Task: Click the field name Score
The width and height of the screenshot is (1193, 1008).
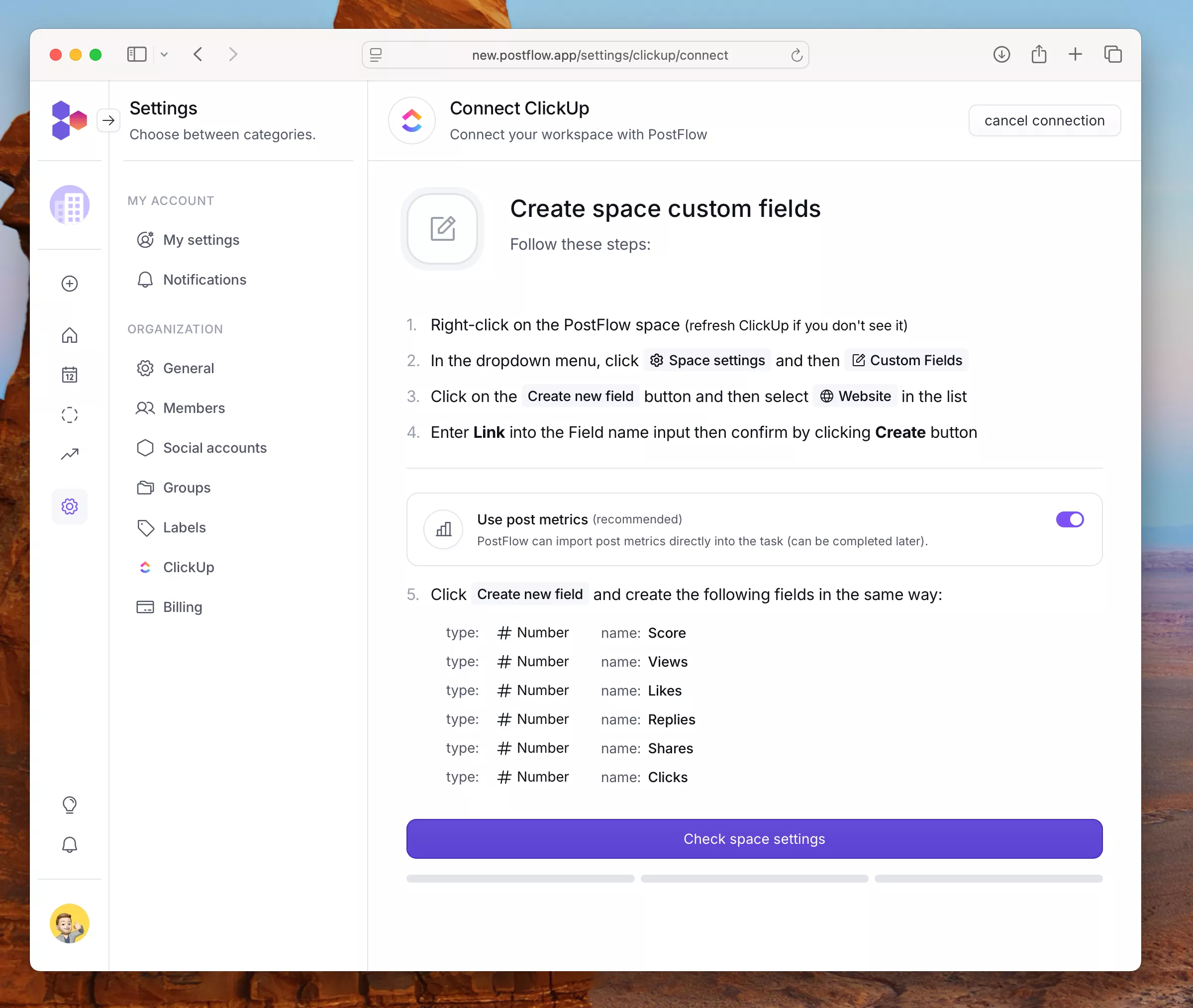Action: [x=667, y=632]
